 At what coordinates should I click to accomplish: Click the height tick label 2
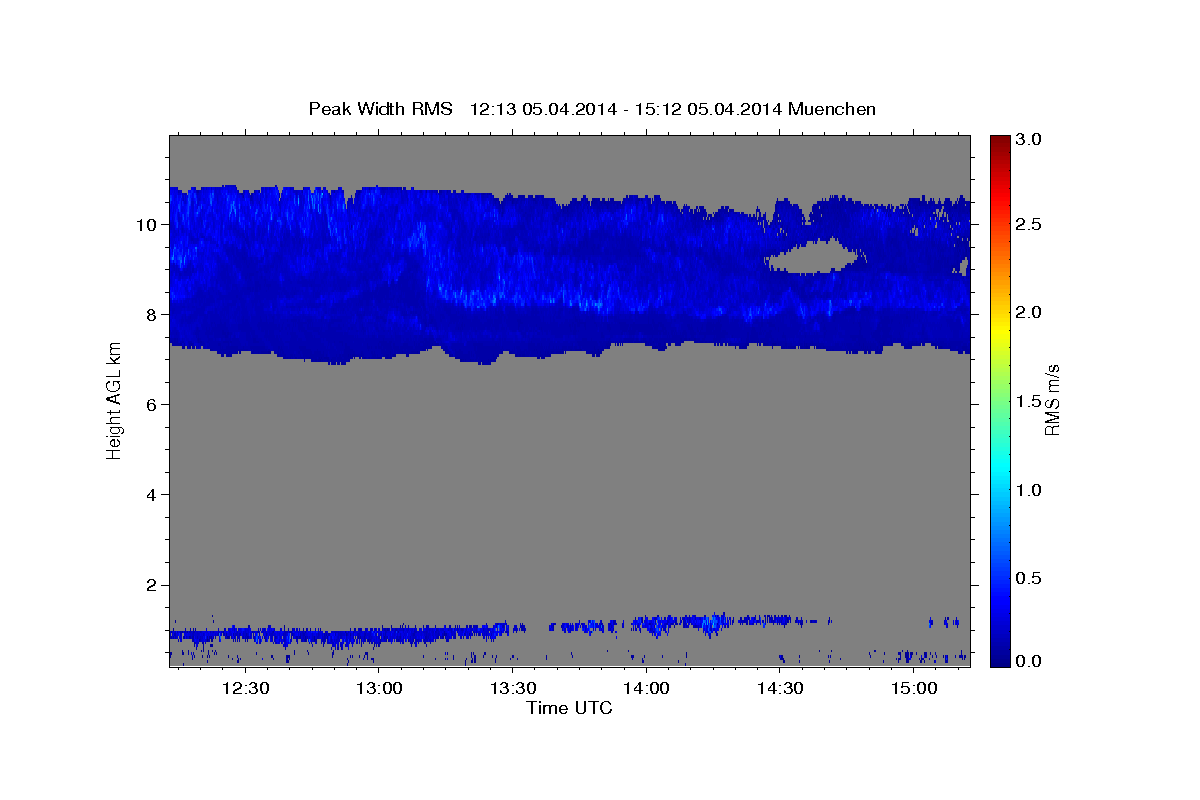(x=152, y=585)
